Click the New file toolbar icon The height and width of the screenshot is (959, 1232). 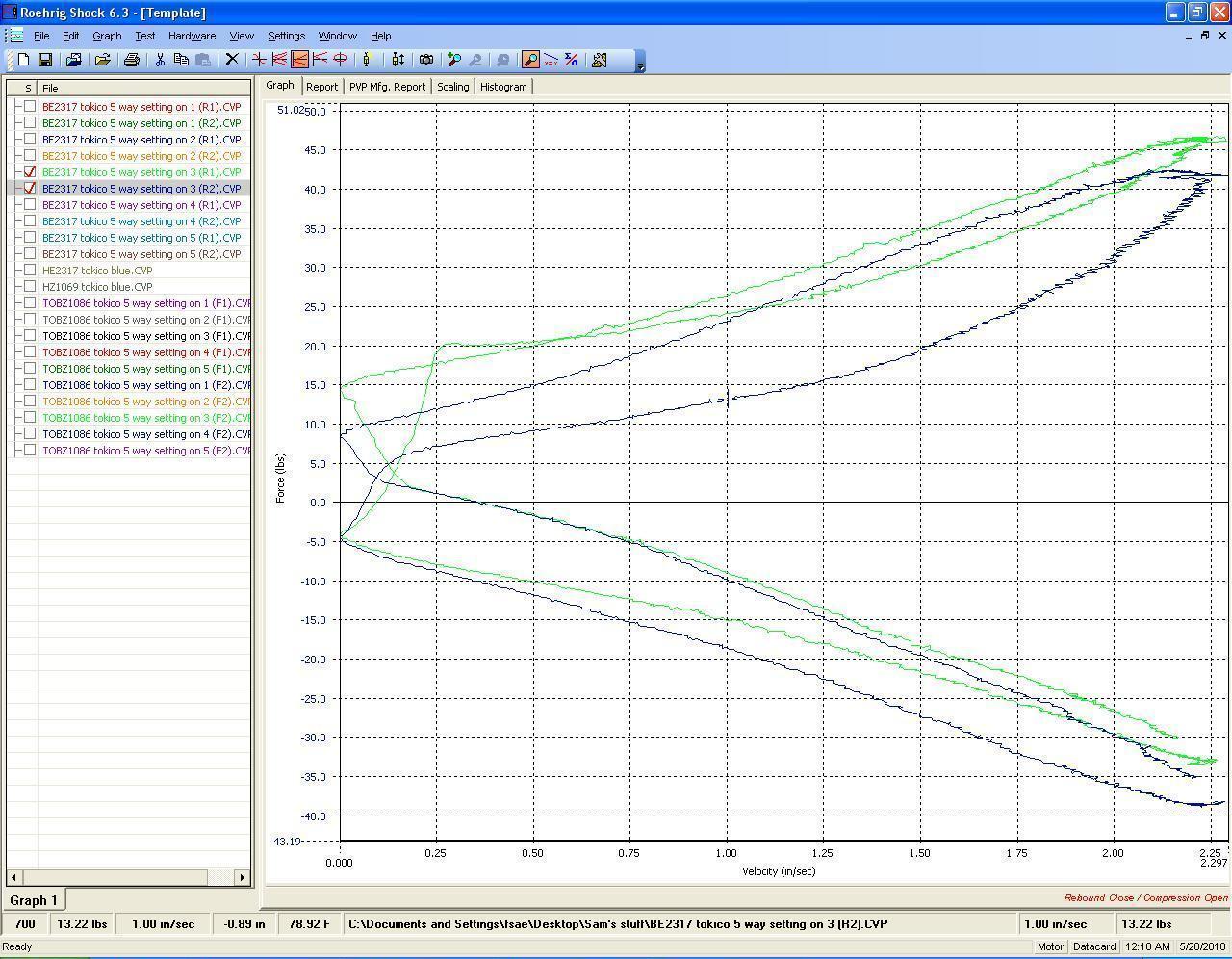coord(23,60)
